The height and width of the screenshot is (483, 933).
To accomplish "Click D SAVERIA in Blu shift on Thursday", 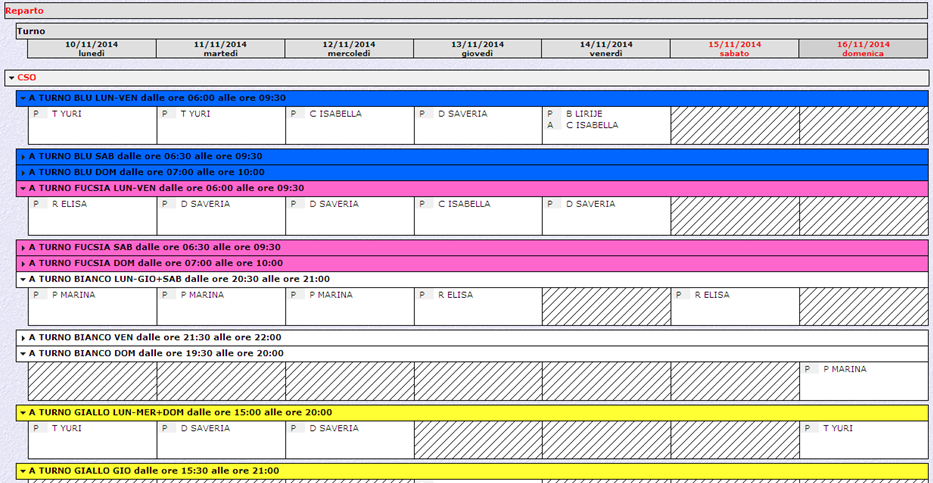I will point(463,114).
